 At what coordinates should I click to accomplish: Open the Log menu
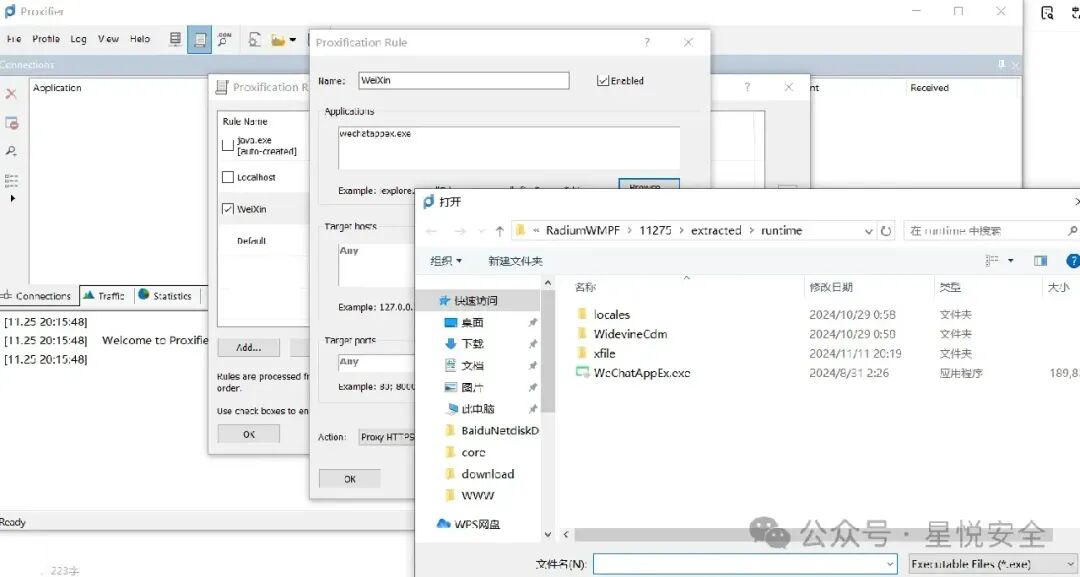[79, 39]
